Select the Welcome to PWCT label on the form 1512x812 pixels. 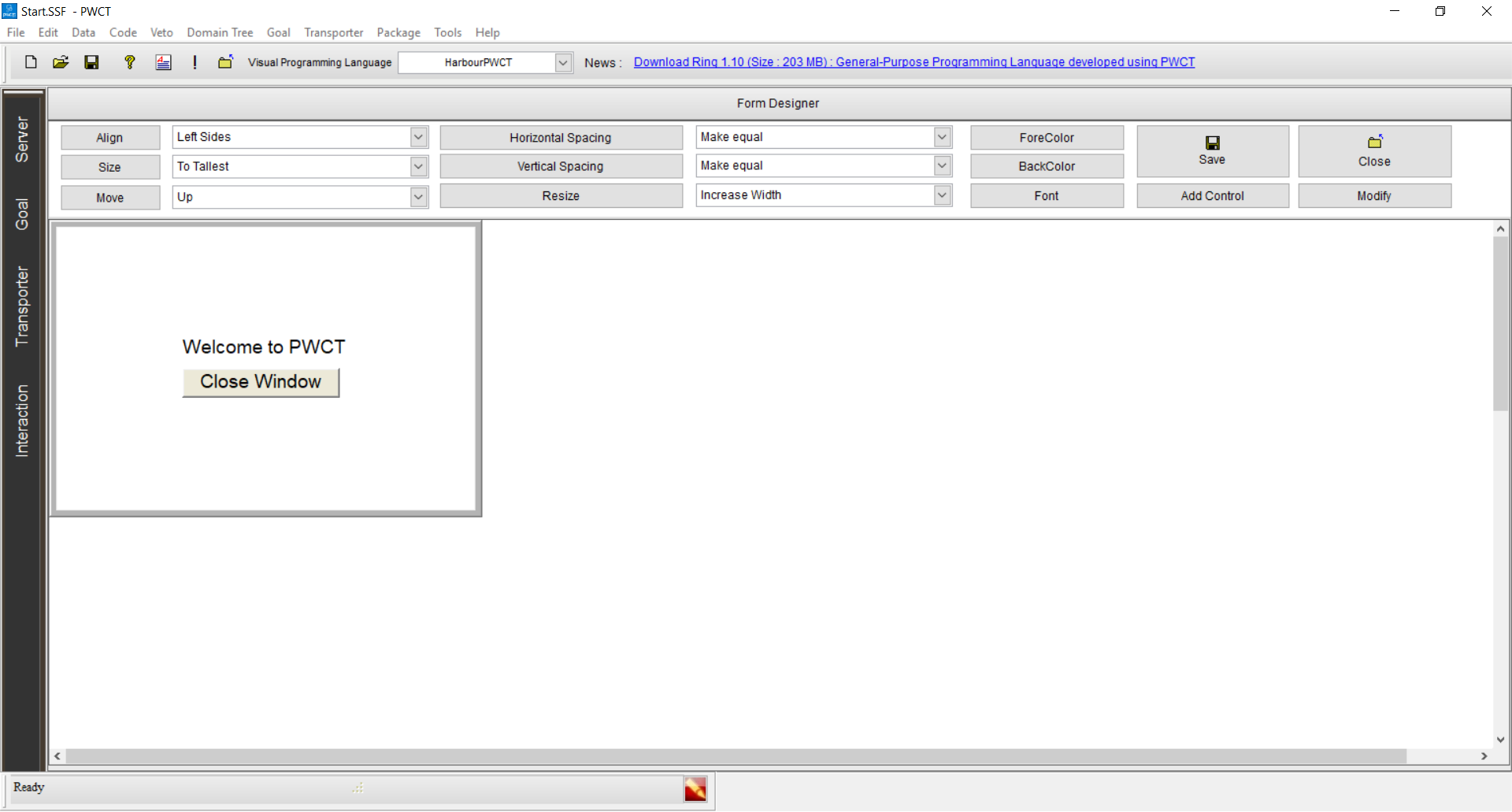coord(264,347)
